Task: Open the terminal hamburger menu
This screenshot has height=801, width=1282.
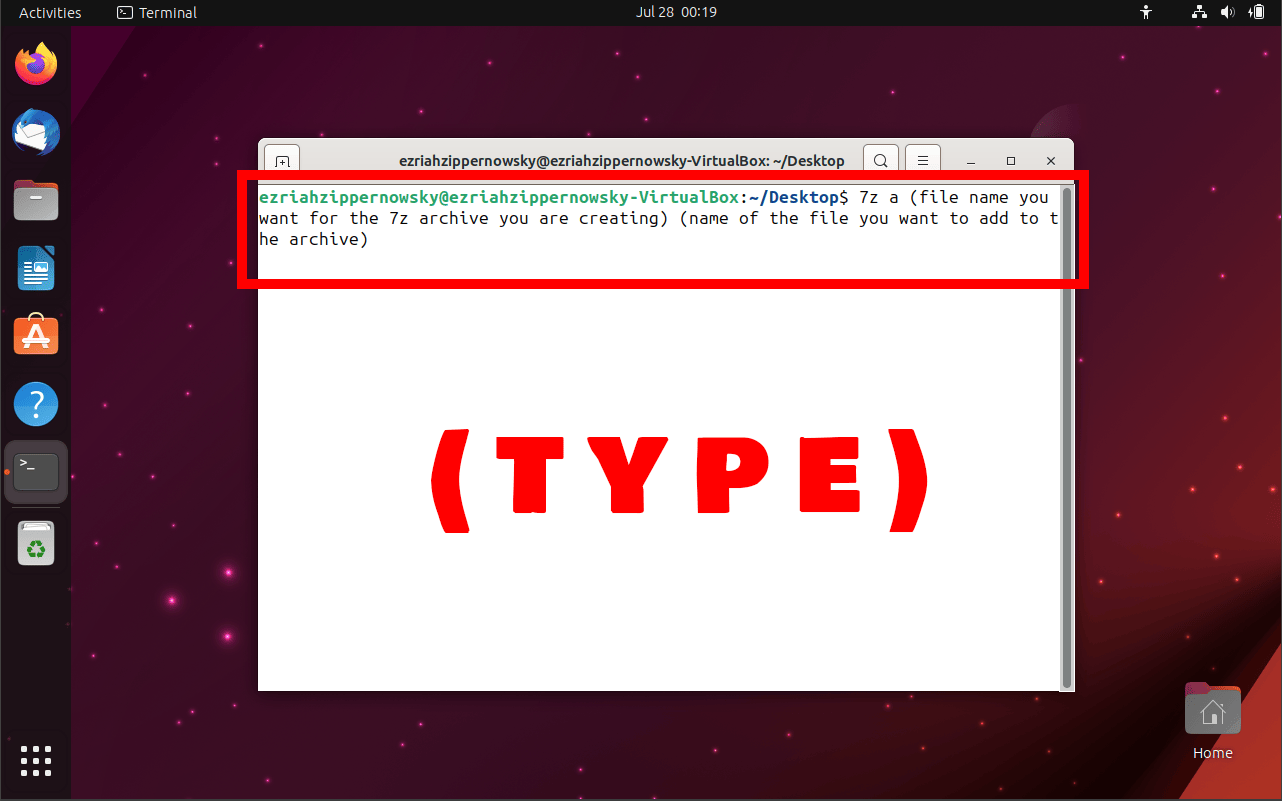Action: tap(922, 160)
